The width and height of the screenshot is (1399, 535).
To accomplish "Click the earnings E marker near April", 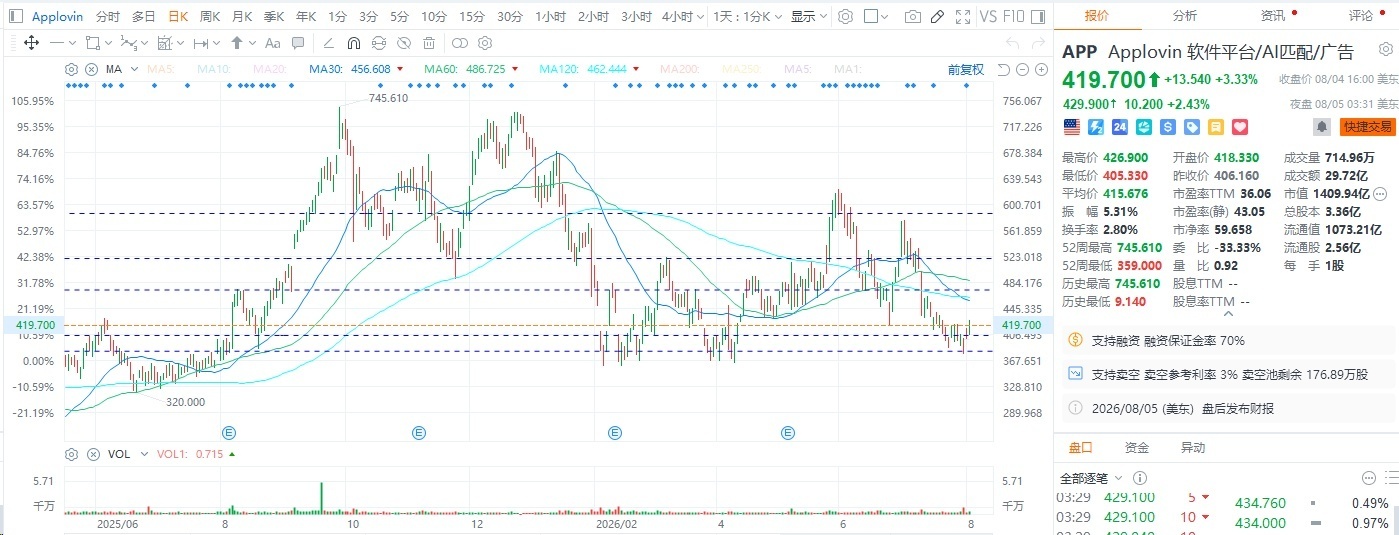I will pos(789,433).
